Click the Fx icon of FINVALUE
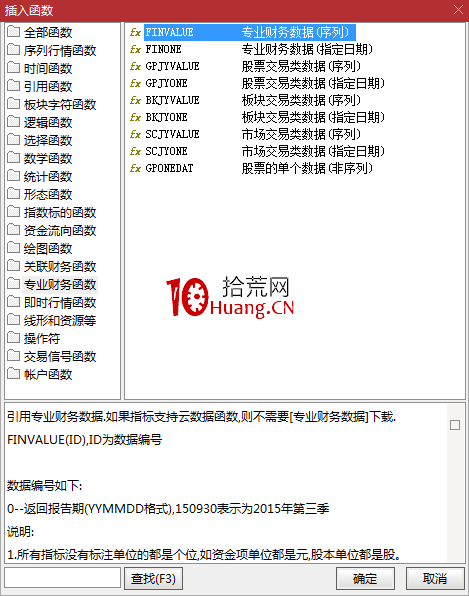Screen dimensions: 469x596 [x=135, y=32]
